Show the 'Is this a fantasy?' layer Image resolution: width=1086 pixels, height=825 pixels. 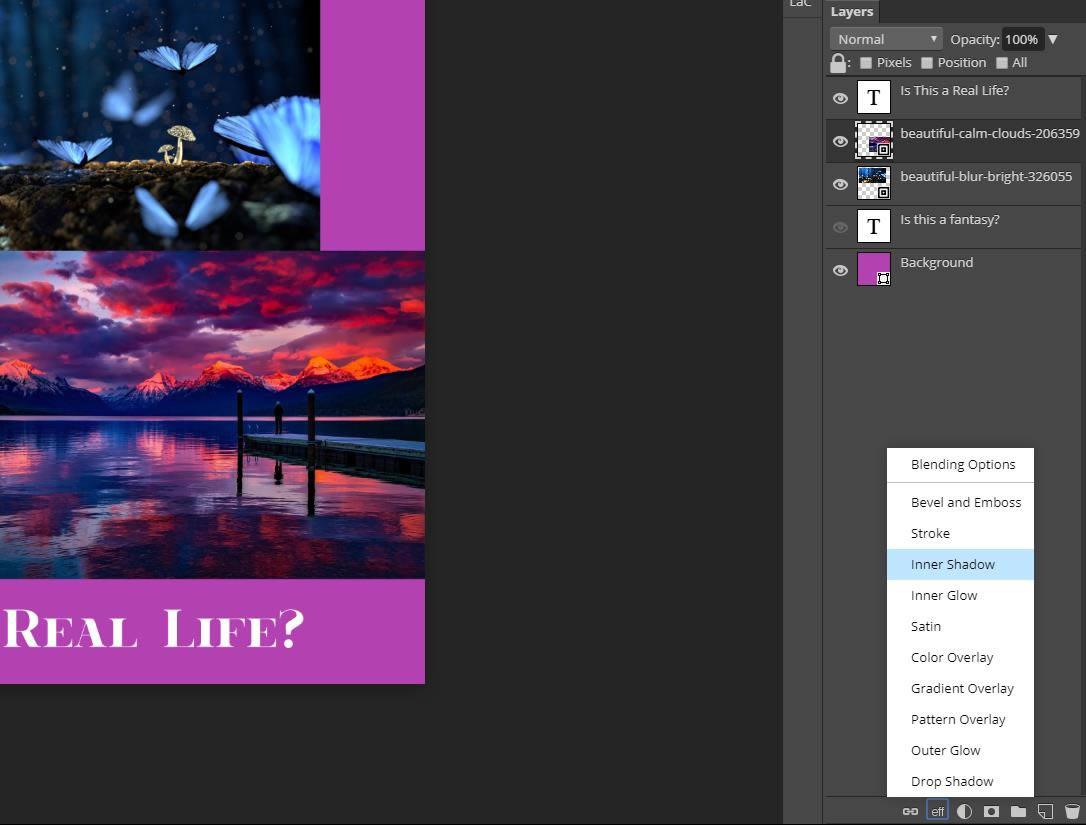coord(840,227)
